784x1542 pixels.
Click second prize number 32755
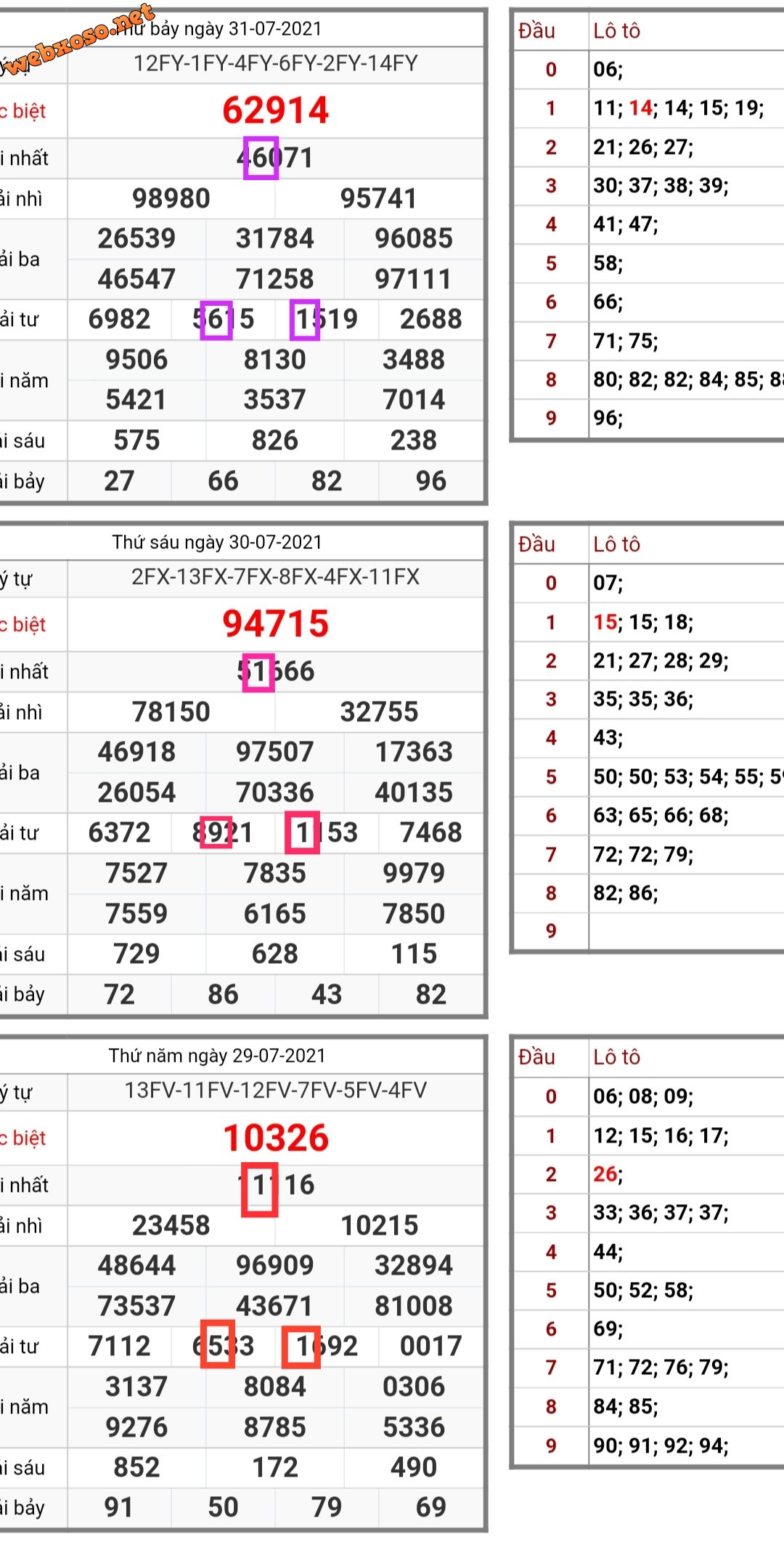click(x=379, y=712)
